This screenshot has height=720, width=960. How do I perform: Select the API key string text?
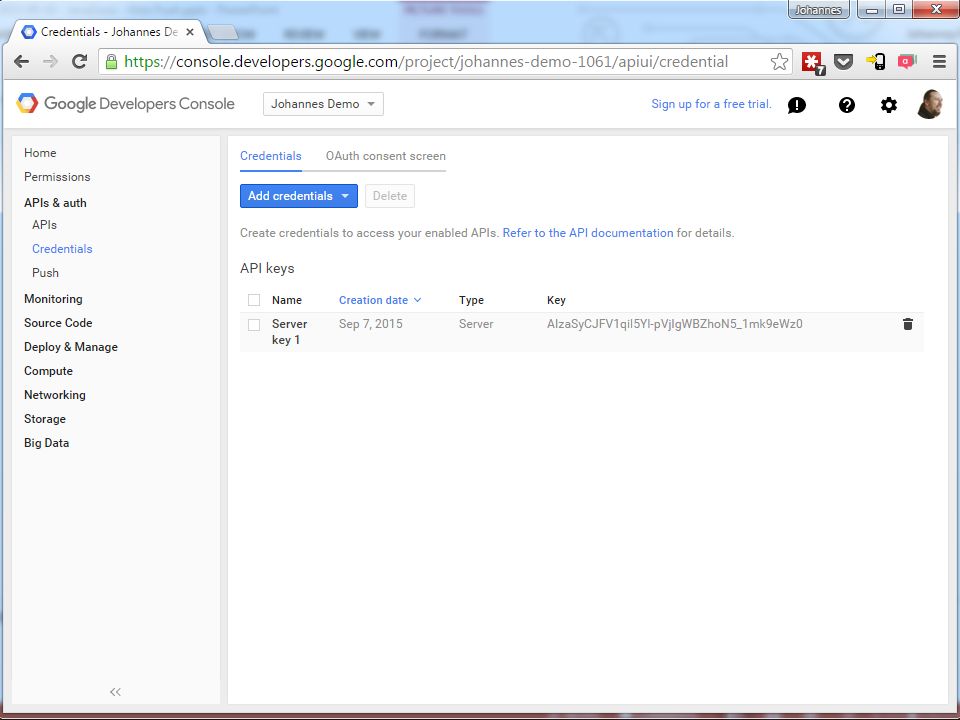(x=675, y=324)
